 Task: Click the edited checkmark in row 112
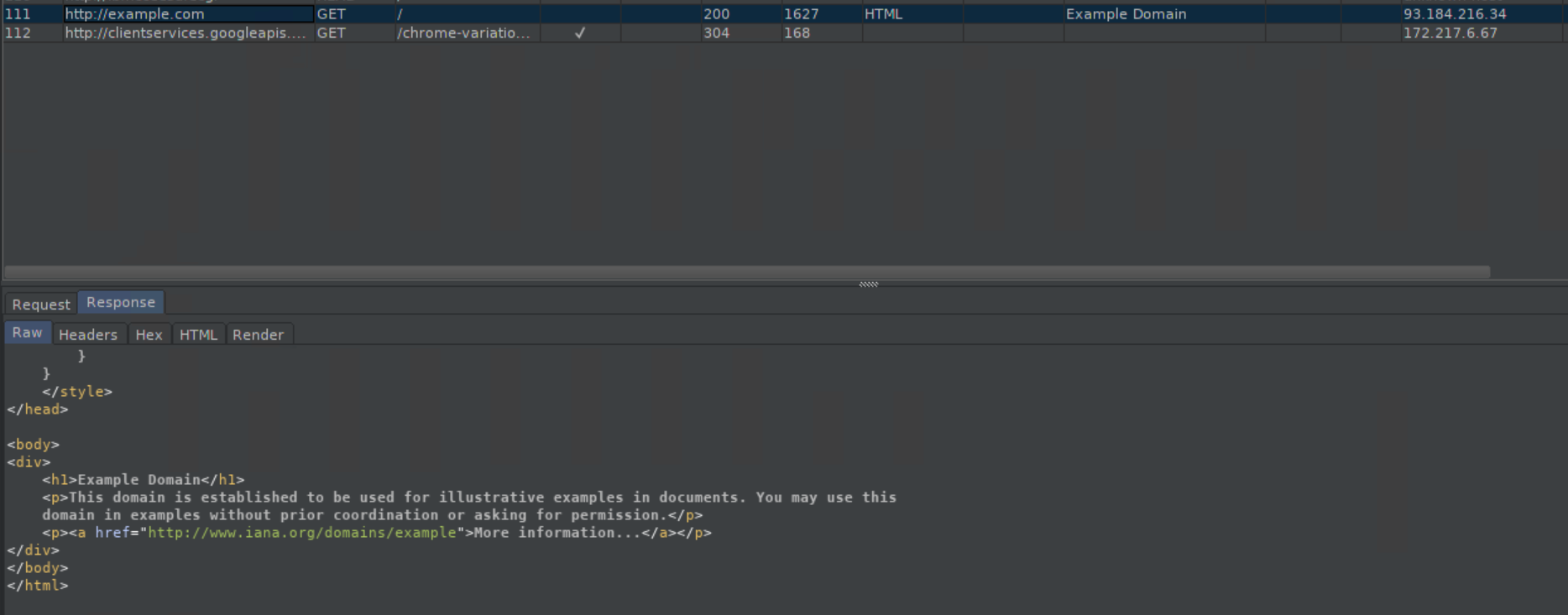579,33
